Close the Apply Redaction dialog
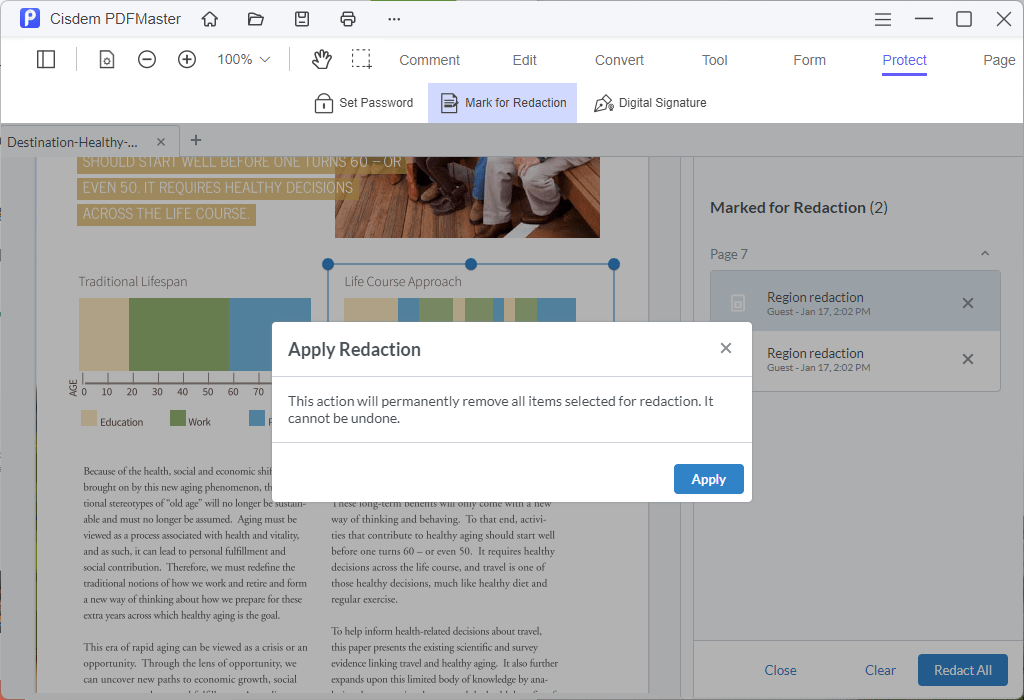Image resolution: width=1024 pixels, height=700 pixels. pos(726,348)
